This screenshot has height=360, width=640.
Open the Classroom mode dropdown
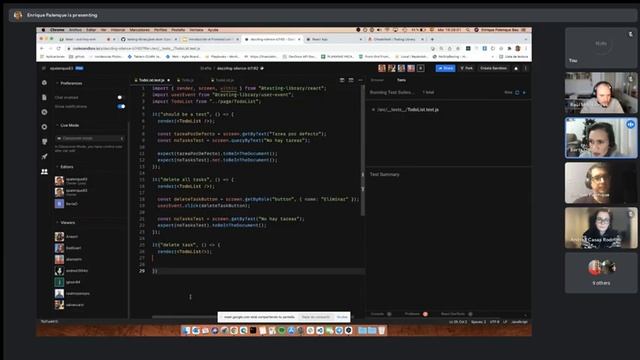(x=89, y=138)
